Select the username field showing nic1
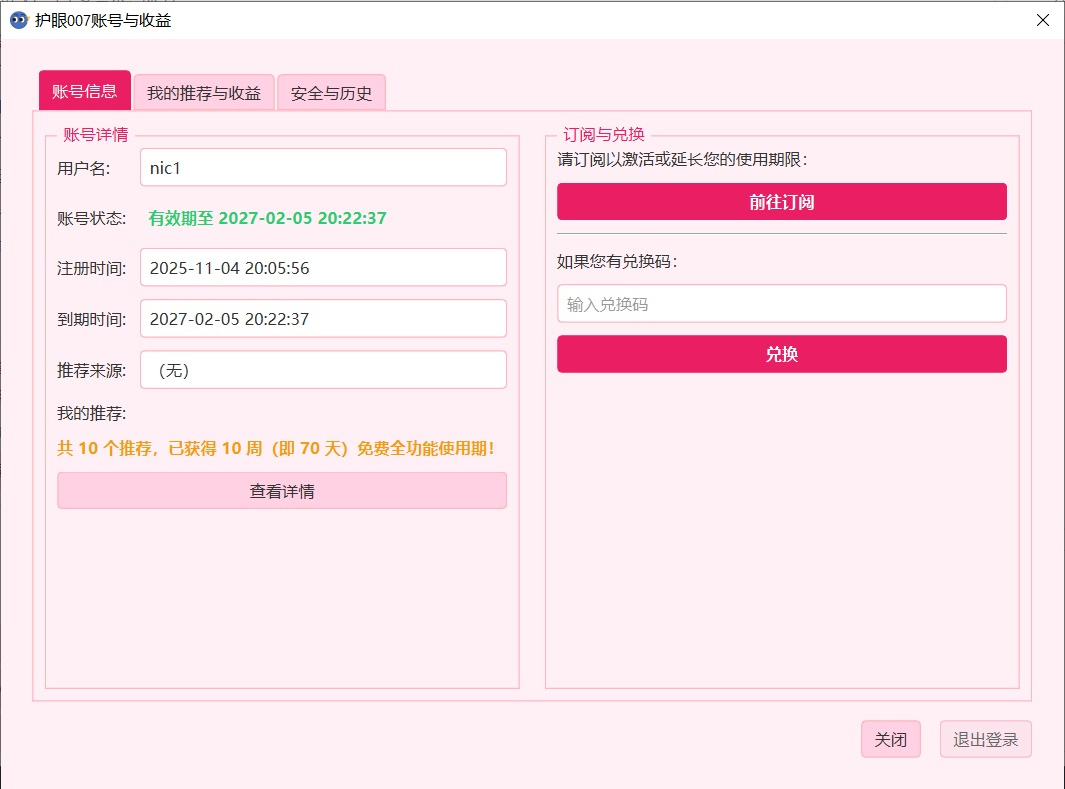Image resolution: width=1065 pixels, height=789 pixels. pyautogui.click(x=322, y=166)
